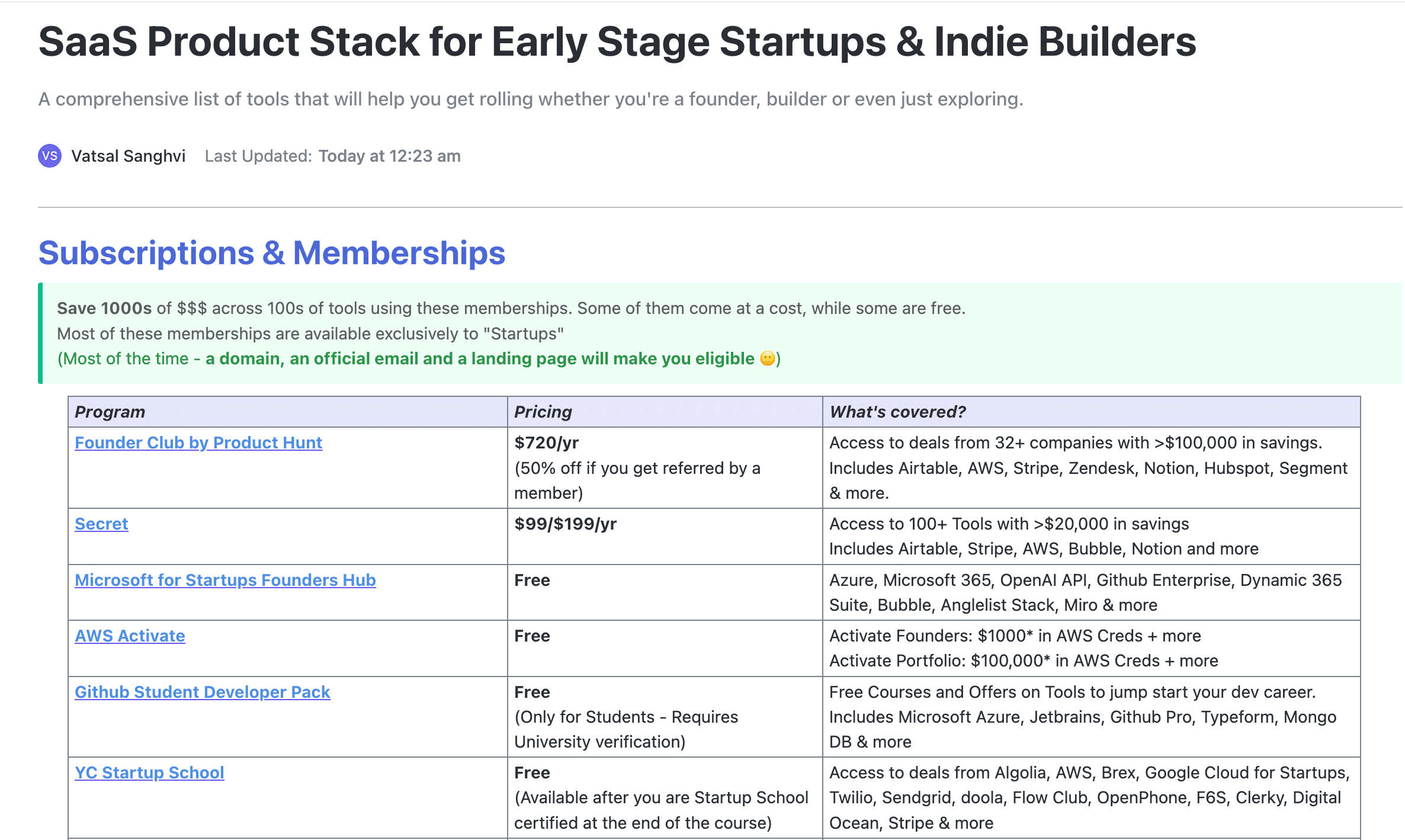Viewport: 1405px width, 840px height.
Task: Open the AWS Activate link
Action: click(130, 636)
